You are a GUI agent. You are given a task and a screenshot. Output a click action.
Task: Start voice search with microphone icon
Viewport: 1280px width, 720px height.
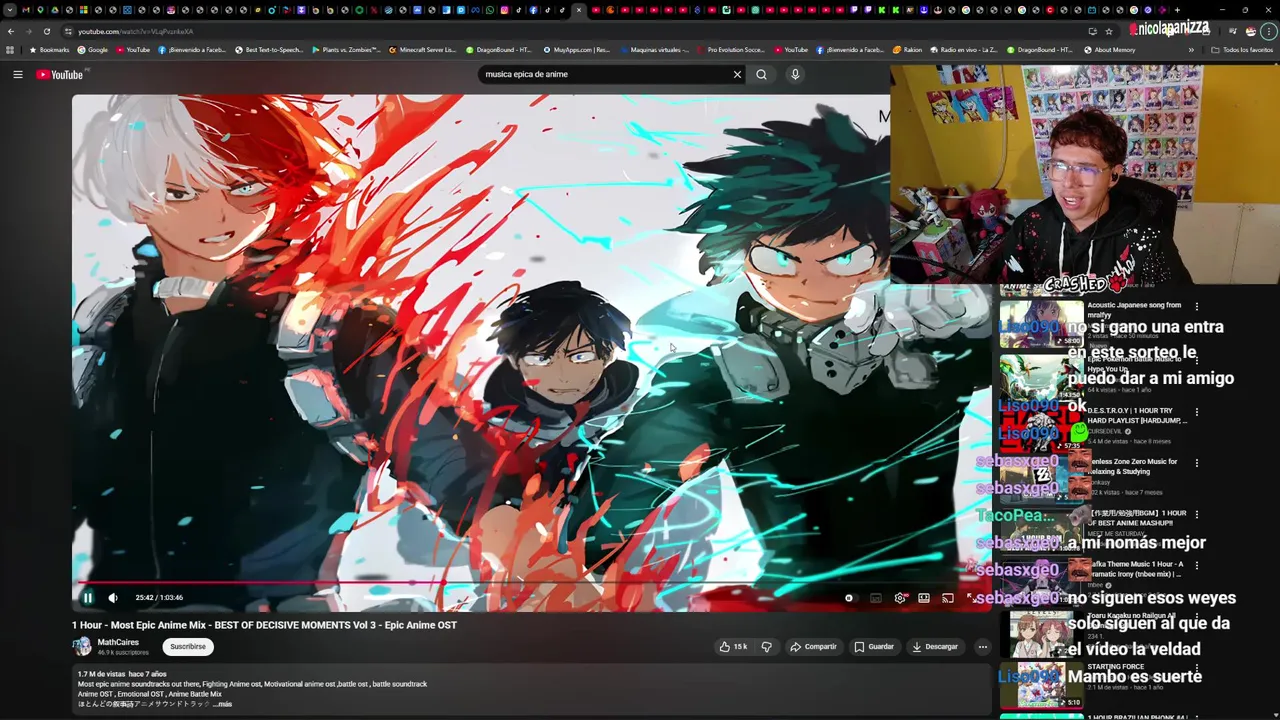tap(795, 74)
